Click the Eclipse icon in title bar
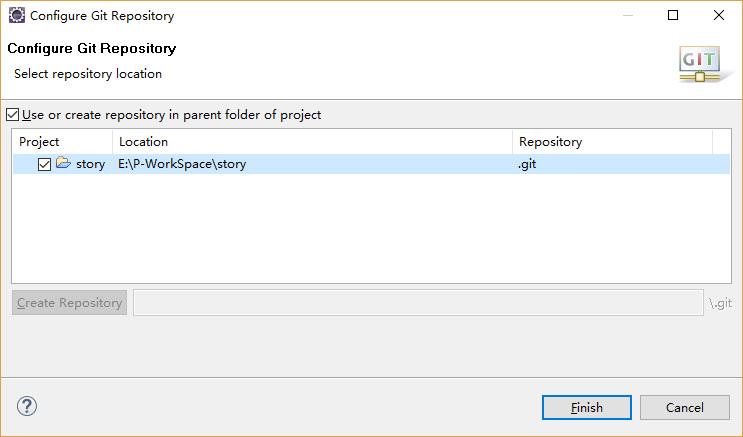This screenshot has width=743, height=437. click(x=17, y=15)
